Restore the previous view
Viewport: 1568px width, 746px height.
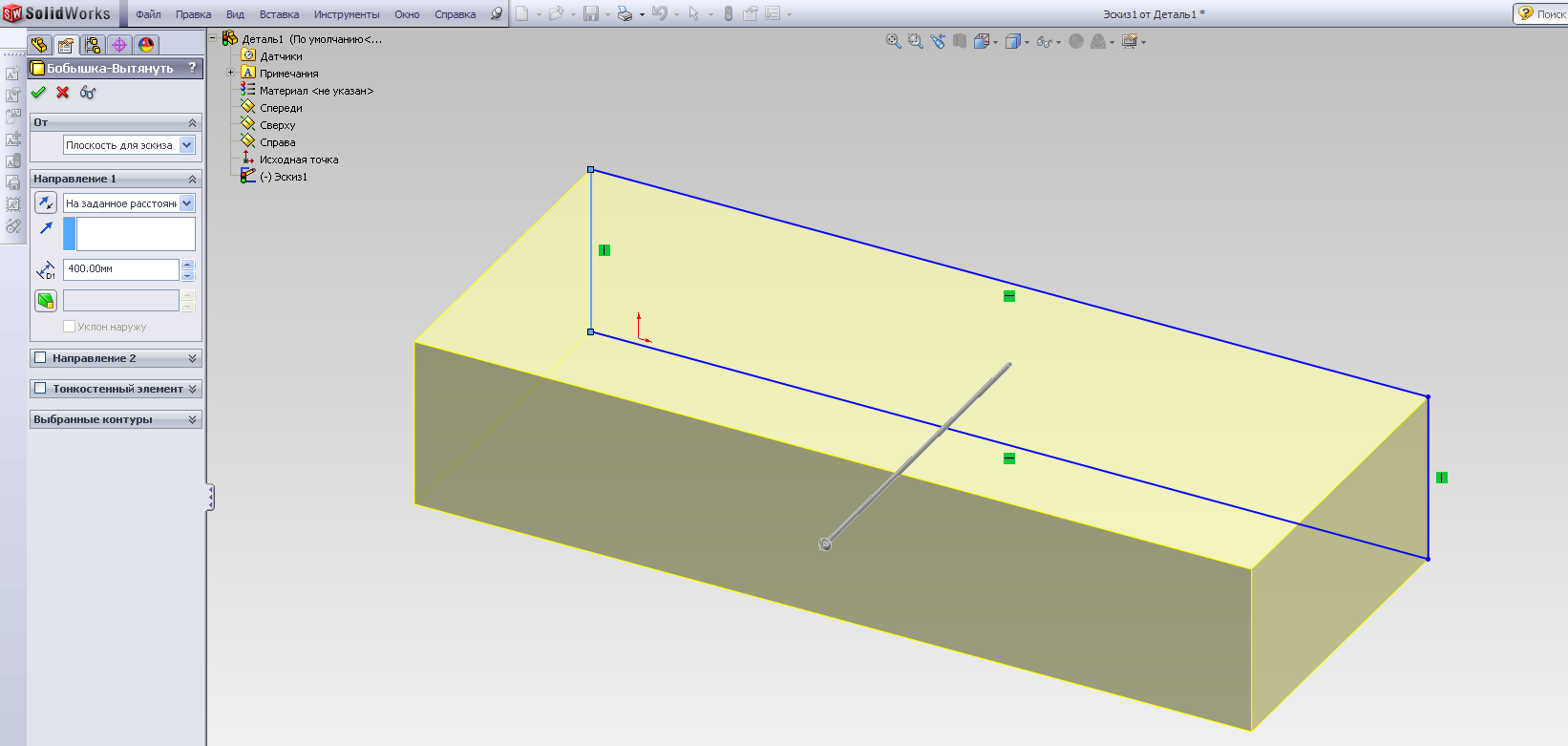click(938, 41)
